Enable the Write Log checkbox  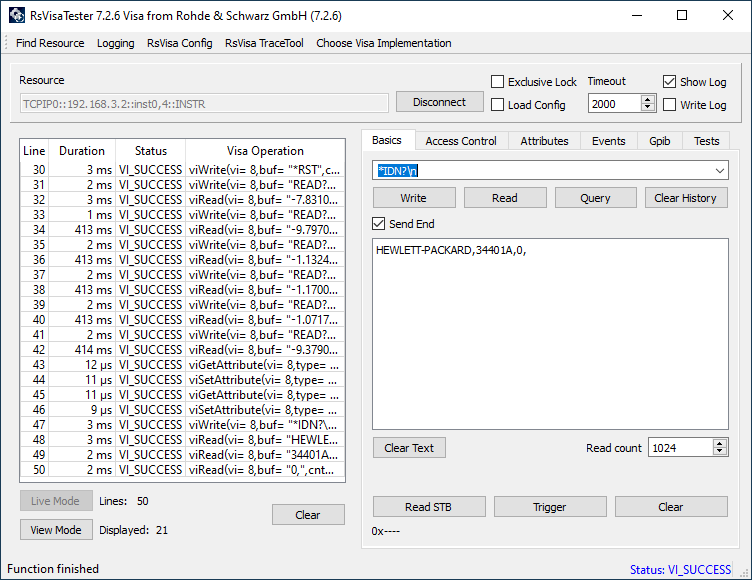pyautogui.click(x=670, y=105)
